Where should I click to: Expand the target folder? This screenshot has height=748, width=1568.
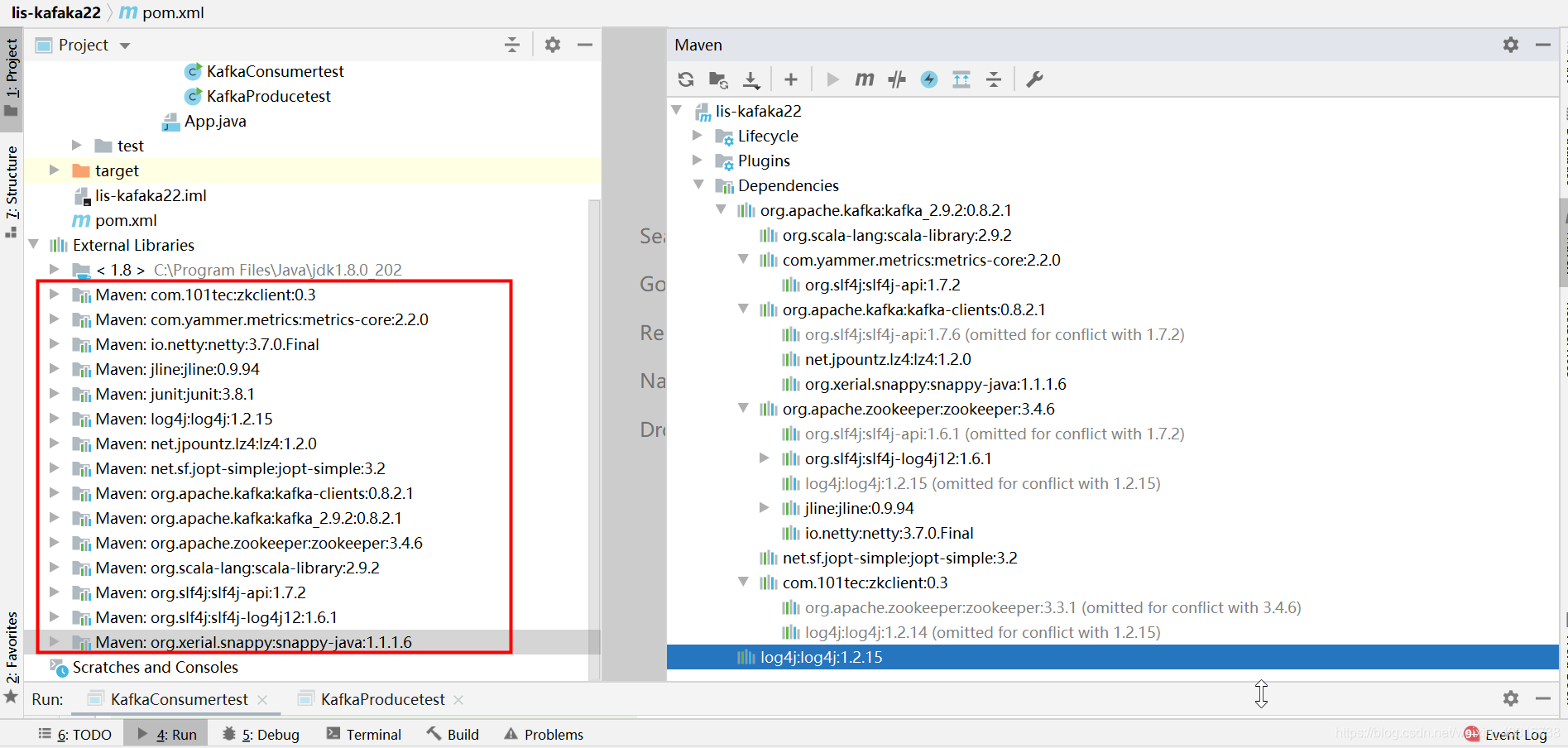click(55, 170)
